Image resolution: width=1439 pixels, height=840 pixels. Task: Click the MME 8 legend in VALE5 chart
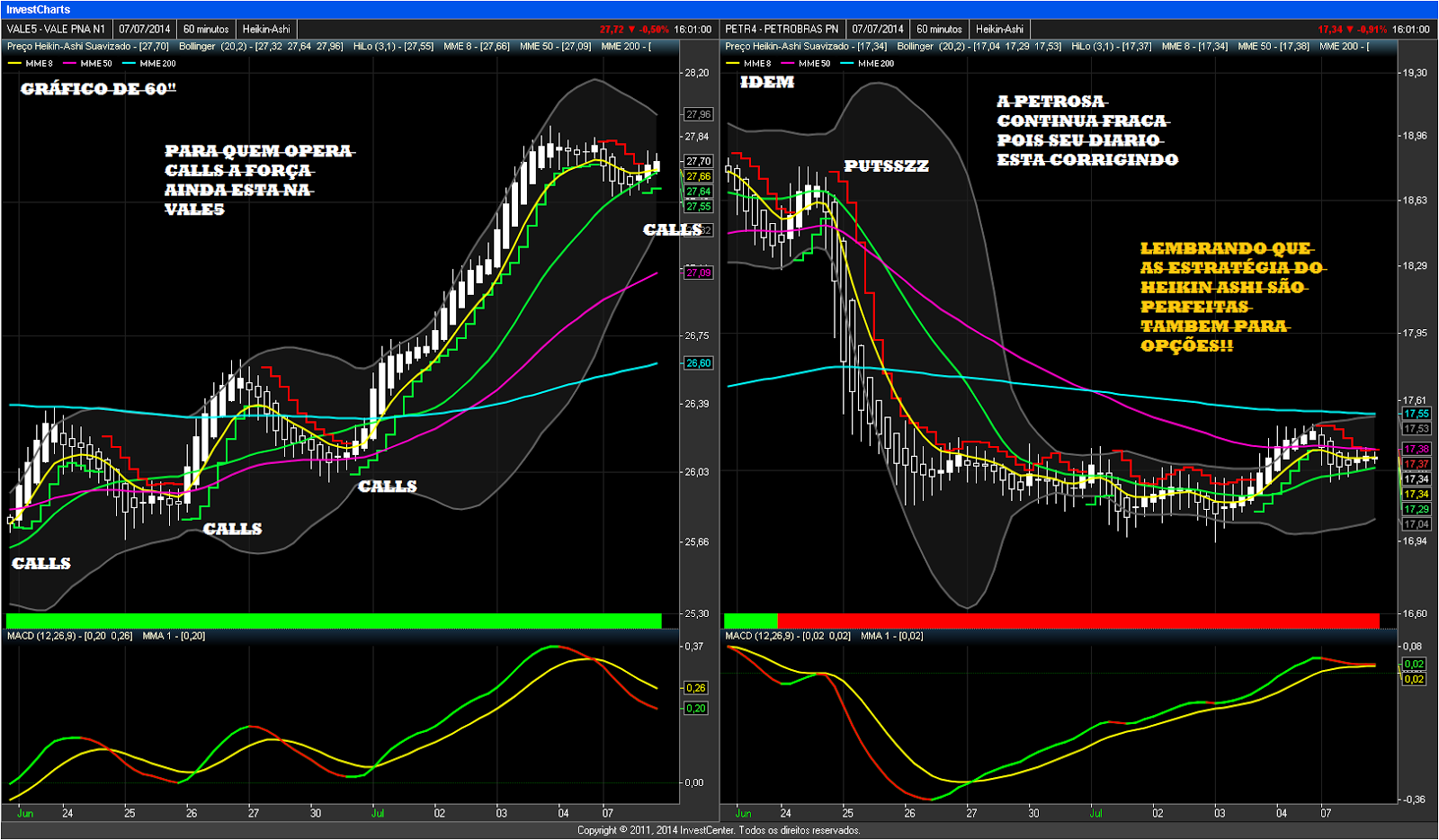[31, 64]
